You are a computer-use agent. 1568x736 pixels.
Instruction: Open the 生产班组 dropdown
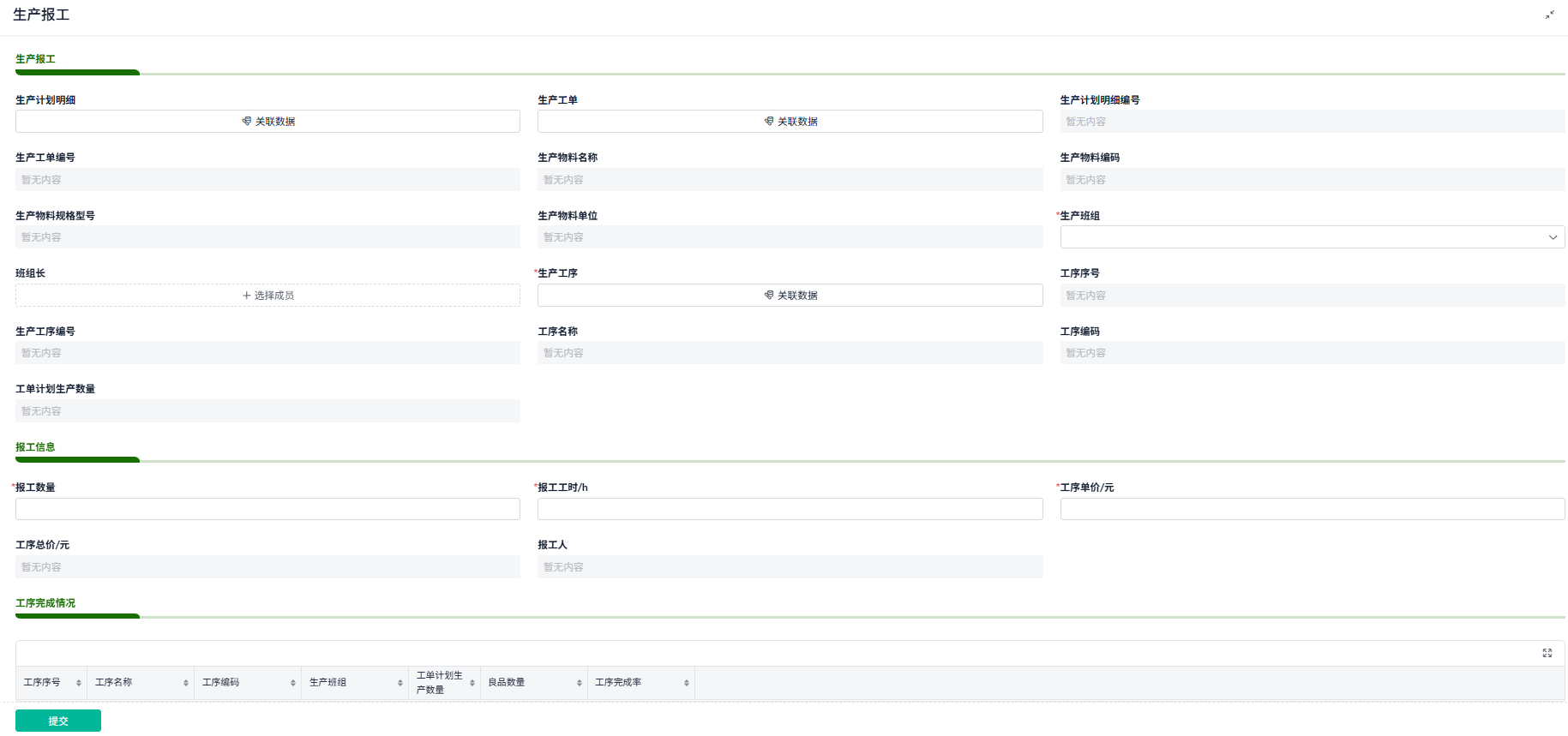pos(1312,237)
